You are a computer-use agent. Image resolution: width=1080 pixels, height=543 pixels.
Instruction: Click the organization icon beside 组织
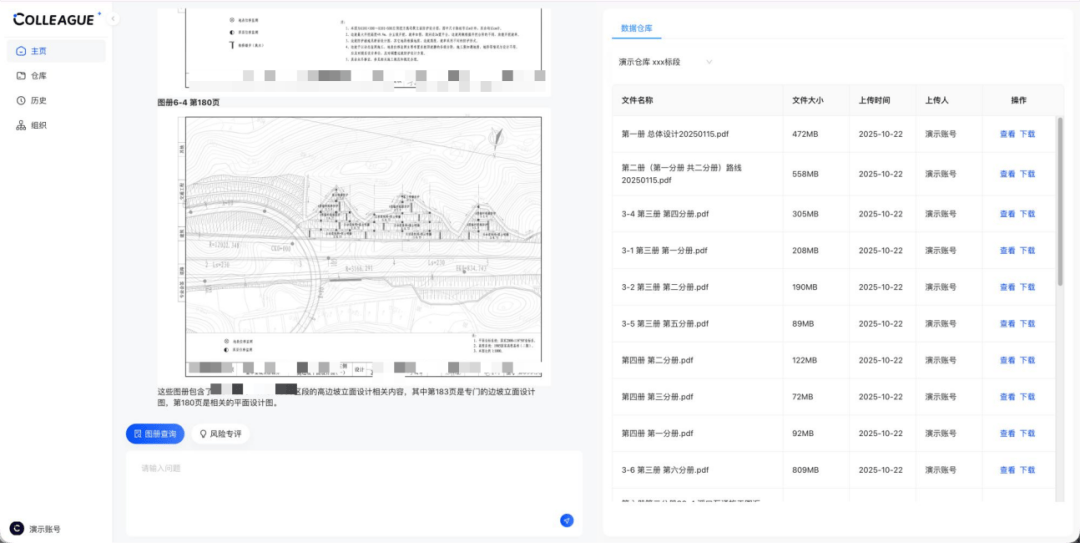[21, 125]
